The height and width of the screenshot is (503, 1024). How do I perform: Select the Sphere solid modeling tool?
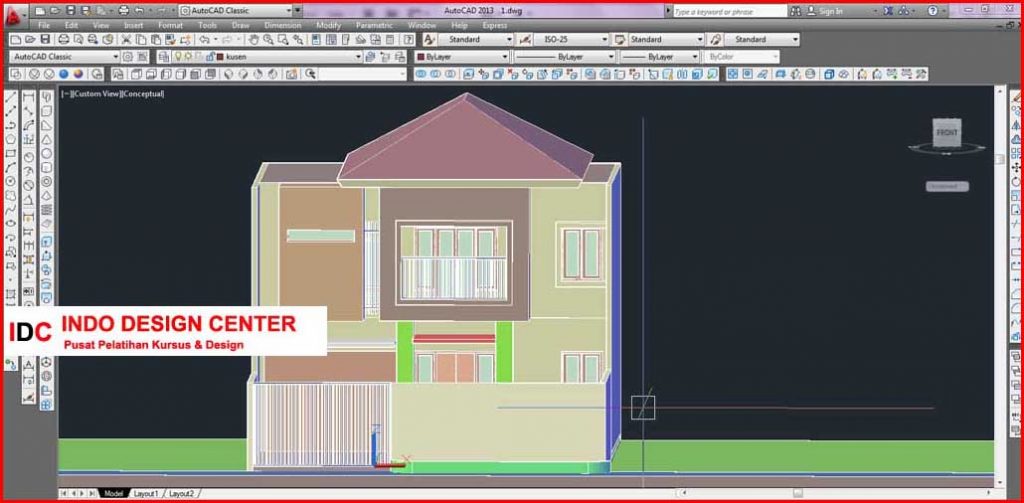tap(47, 154)
